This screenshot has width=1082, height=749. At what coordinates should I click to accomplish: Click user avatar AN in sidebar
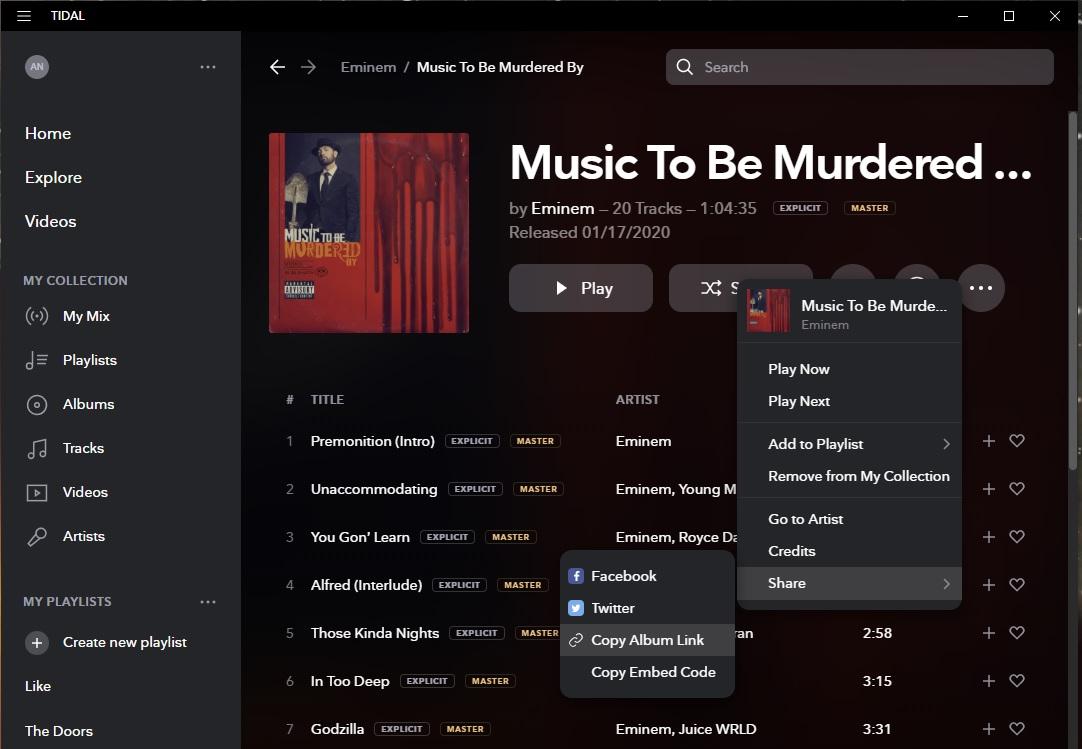[x=37, y=67]
